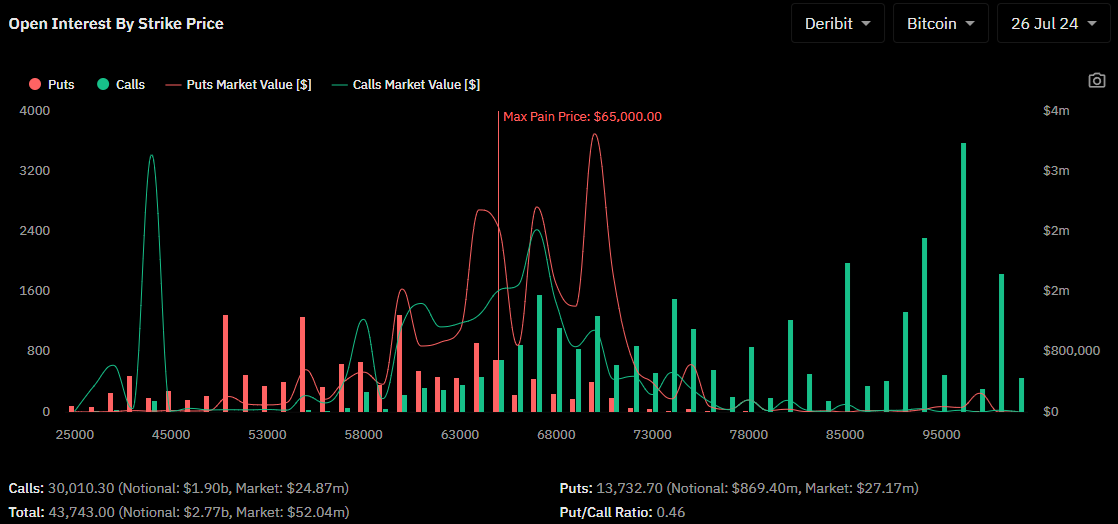Click the green Calls legend circle
The width and height of the screenshot is (1118, 524).
(x=103, y=85)
